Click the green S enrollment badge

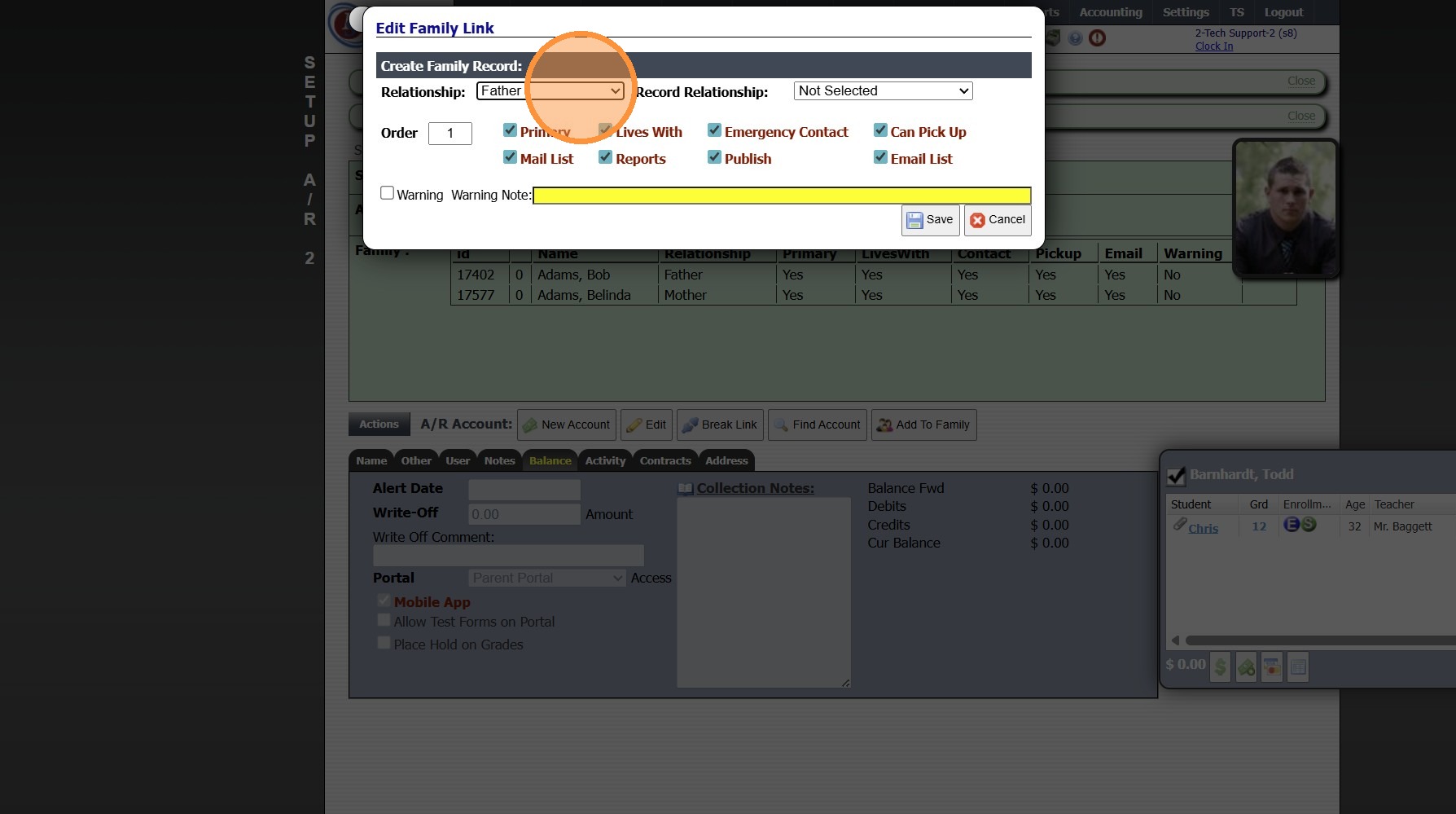(x=1309, y=525)
